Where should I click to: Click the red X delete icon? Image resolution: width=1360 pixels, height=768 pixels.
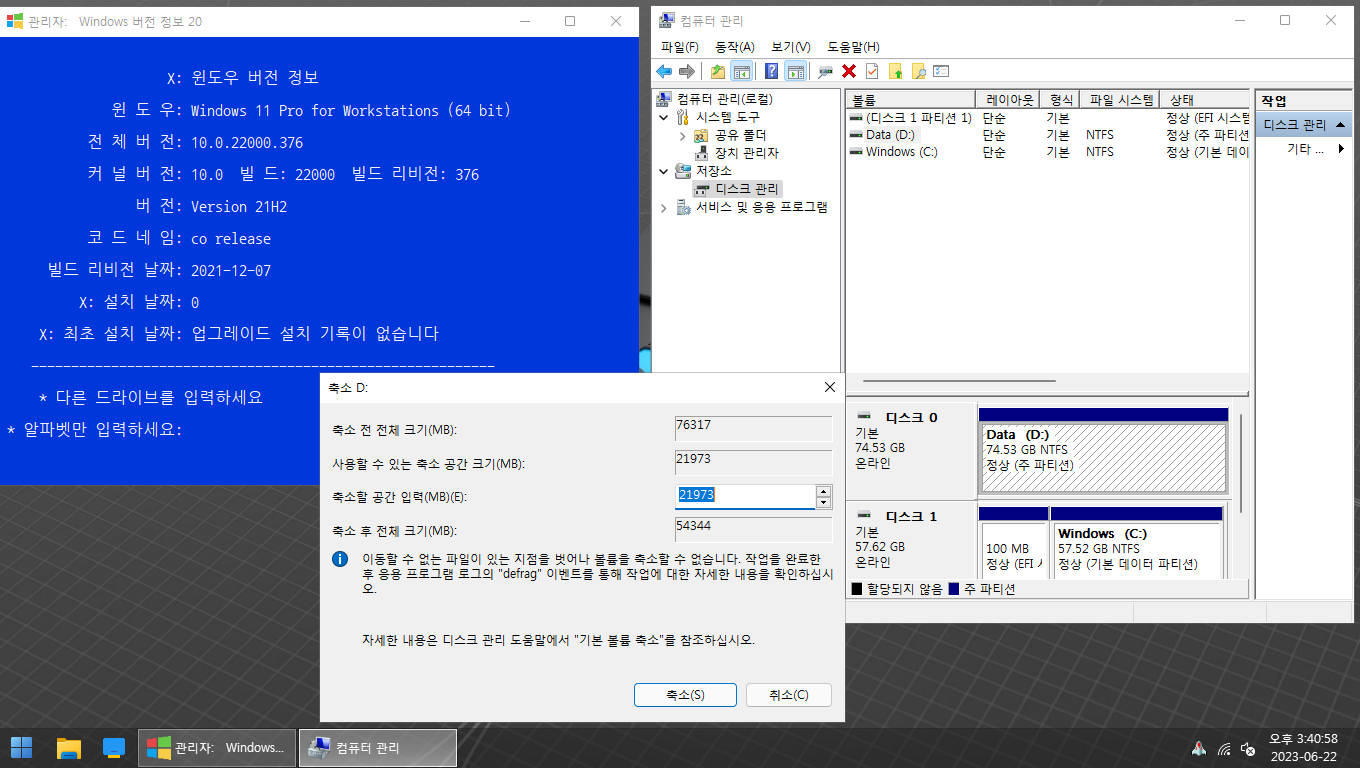849,71
